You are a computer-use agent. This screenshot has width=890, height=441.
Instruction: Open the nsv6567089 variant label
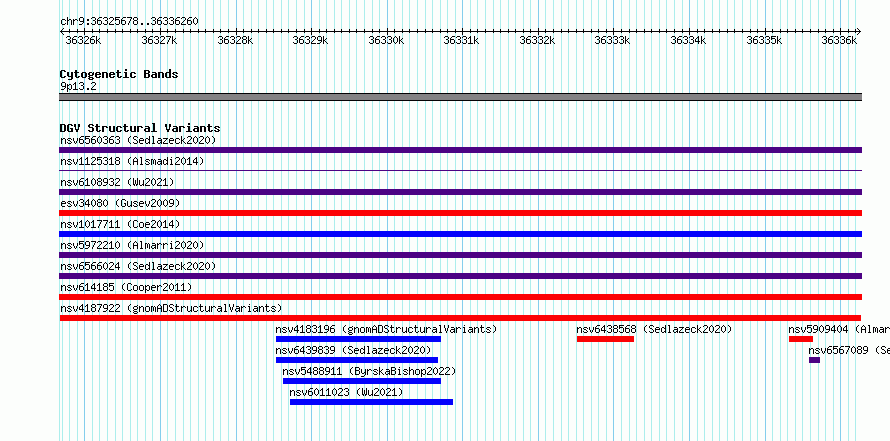[849, 350]
